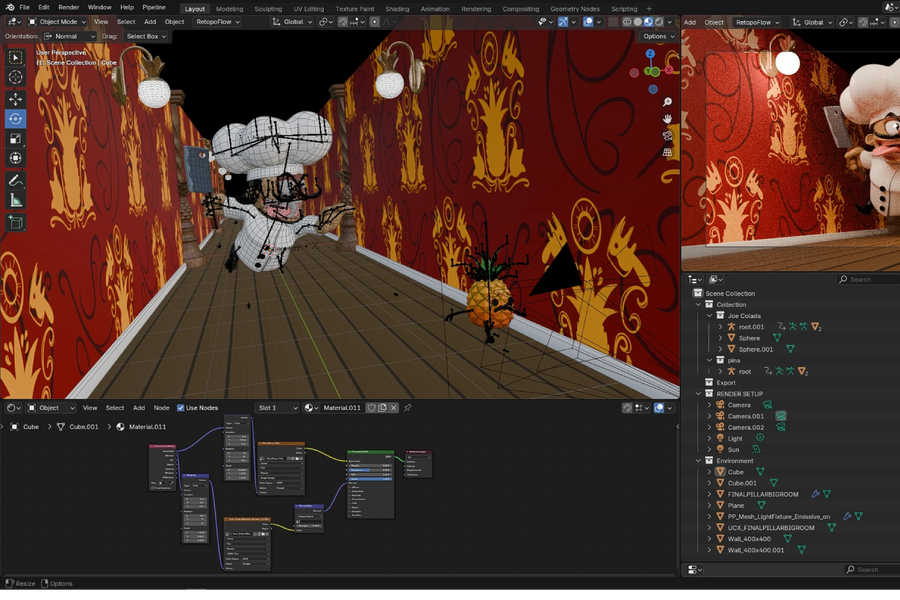Viewport: 900px width, 600px height.
Task: Click the Blender logo menu
Action: (x=10, y=7)
